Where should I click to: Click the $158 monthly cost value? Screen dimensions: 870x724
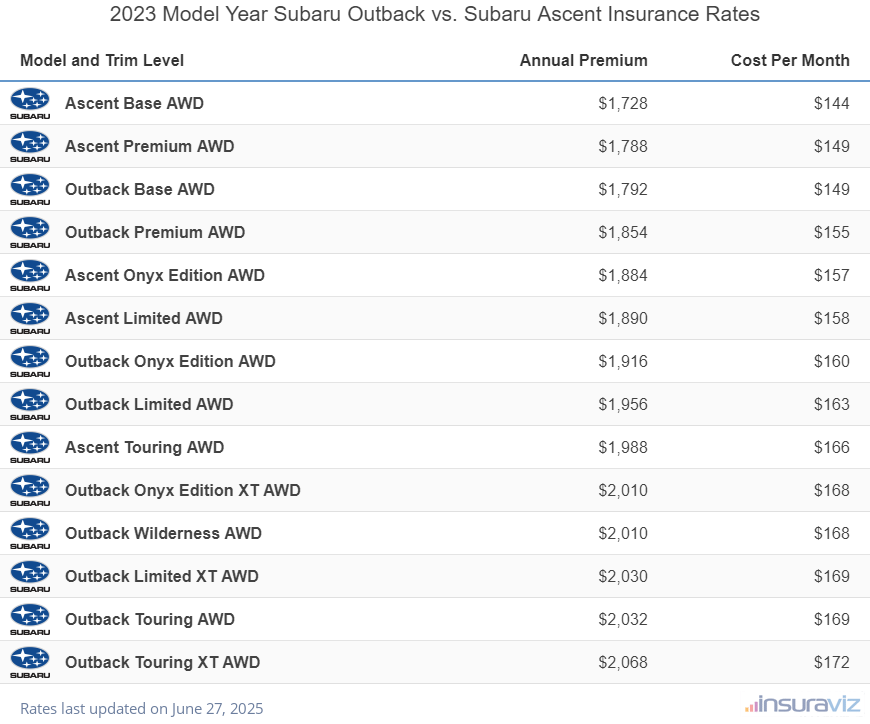(x=832, y=318)
